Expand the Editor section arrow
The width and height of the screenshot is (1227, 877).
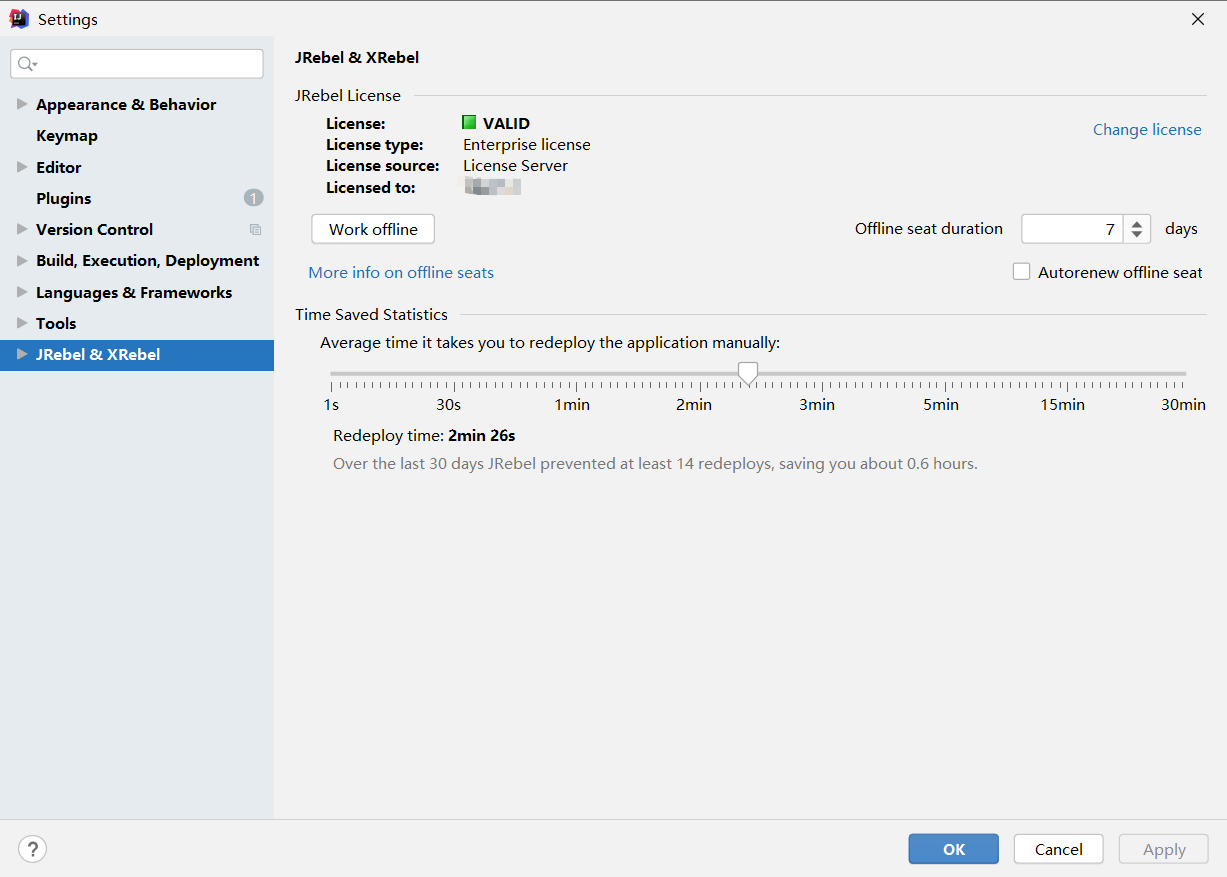click(22, 167)
